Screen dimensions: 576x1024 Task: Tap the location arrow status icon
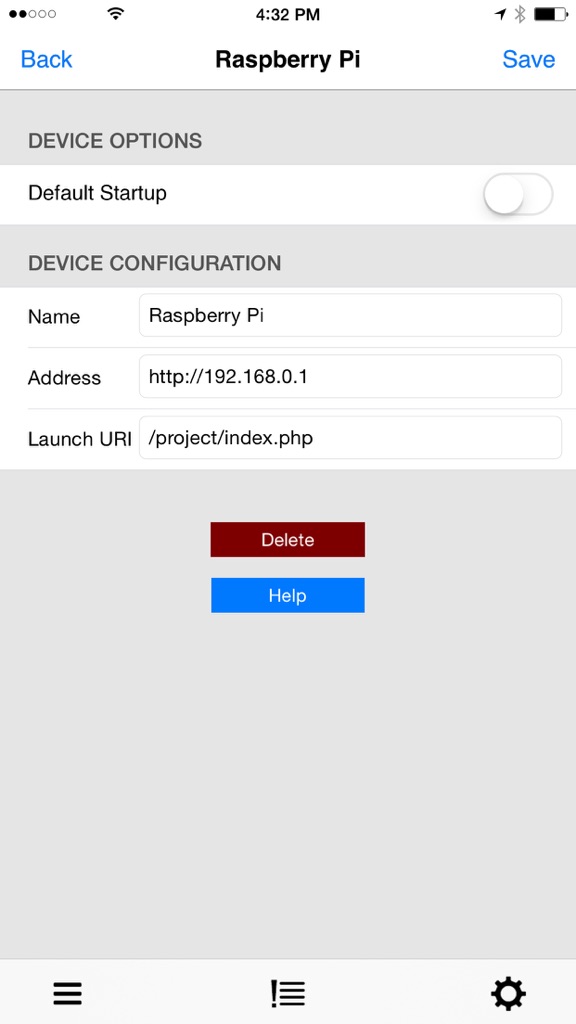501,14
